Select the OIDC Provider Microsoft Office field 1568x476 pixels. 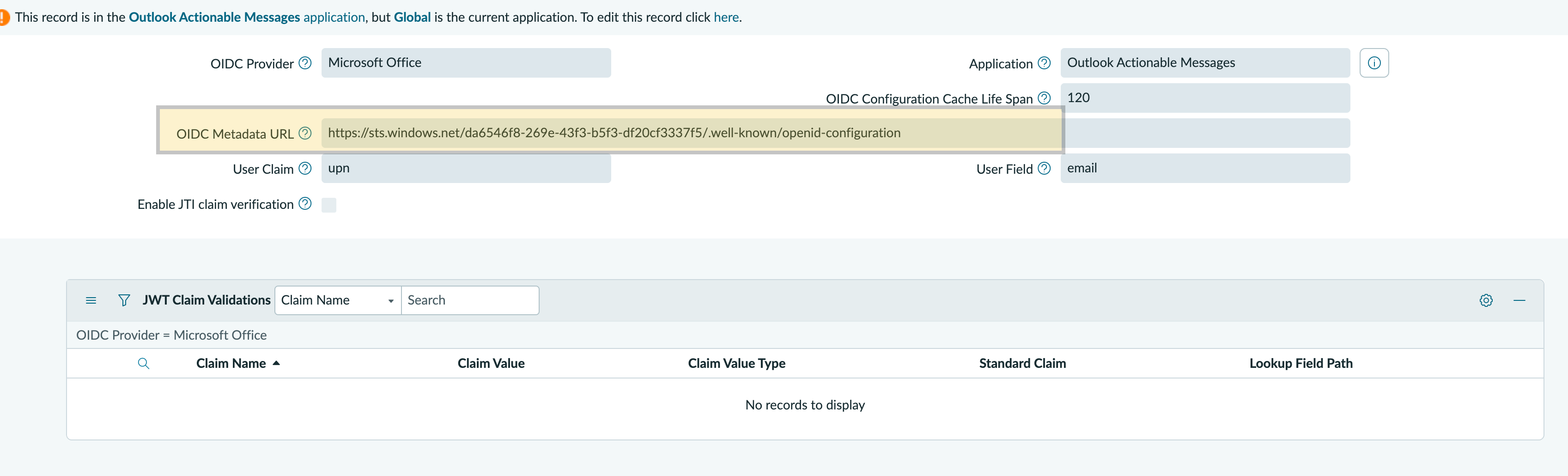point(466,63)
